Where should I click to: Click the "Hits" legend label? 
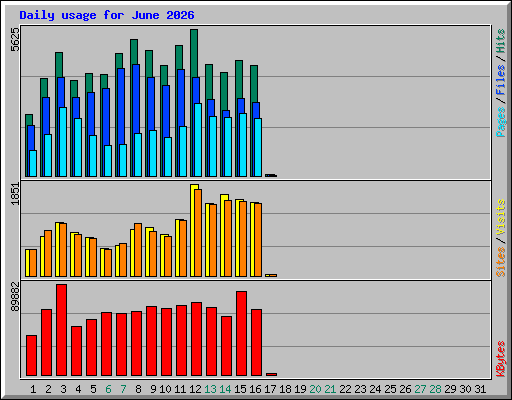pos(500,41)
